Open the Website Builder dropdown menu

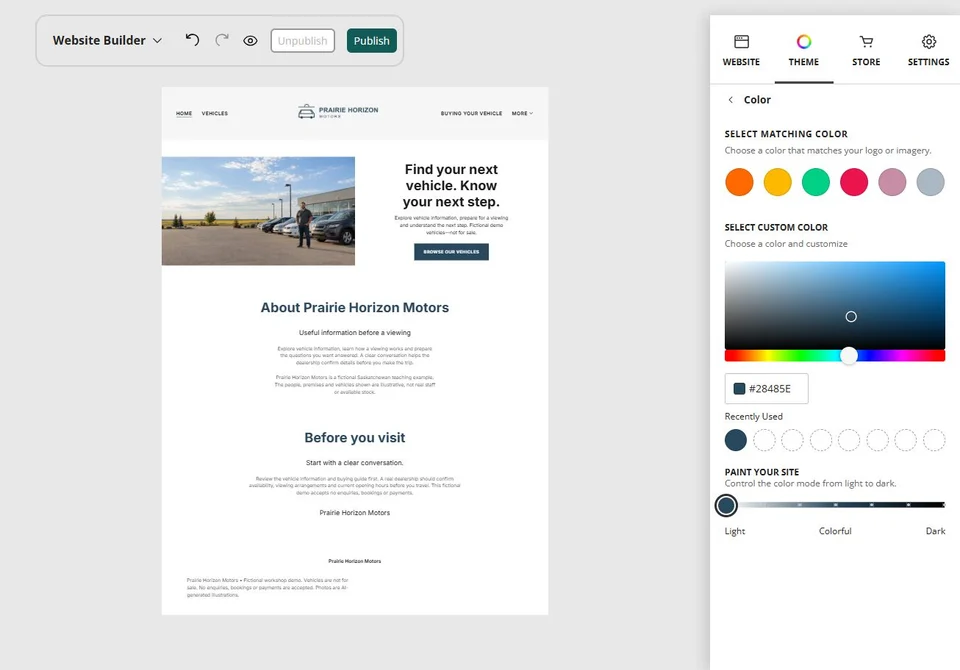coord(107,40)
